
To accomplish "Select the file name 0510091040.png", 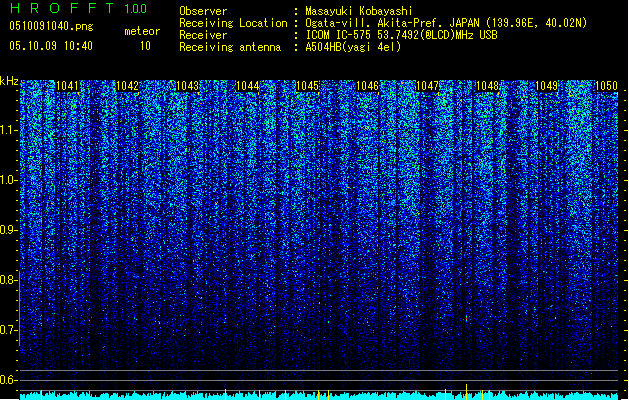I will click(x=51, y=26).
